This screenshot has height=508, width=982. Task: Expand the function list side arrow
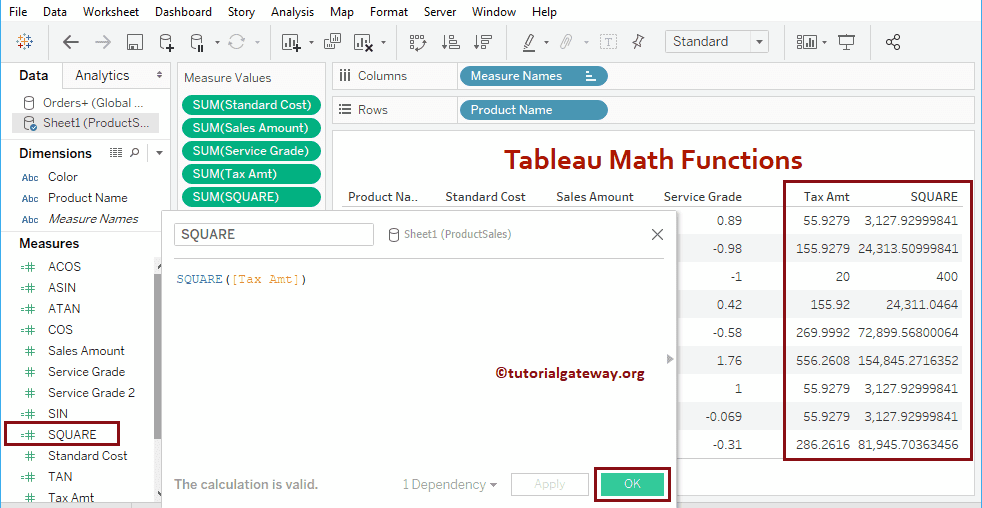click(x=669, y=359)
